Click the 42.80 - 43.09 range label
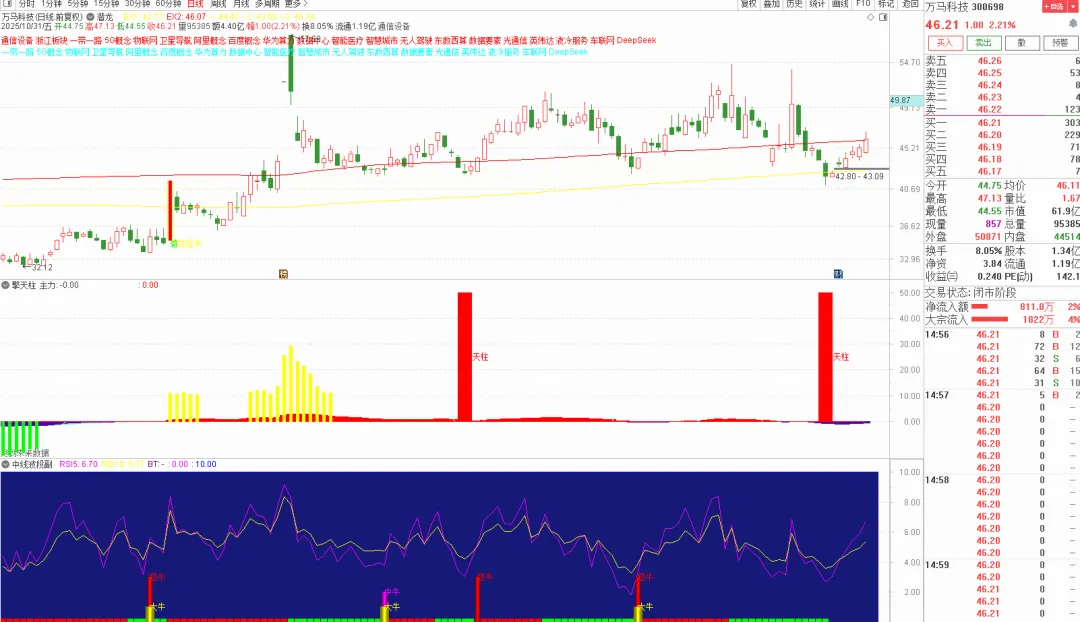The height and width of the screenshot is (622, 1080). [x=860, y=176]
